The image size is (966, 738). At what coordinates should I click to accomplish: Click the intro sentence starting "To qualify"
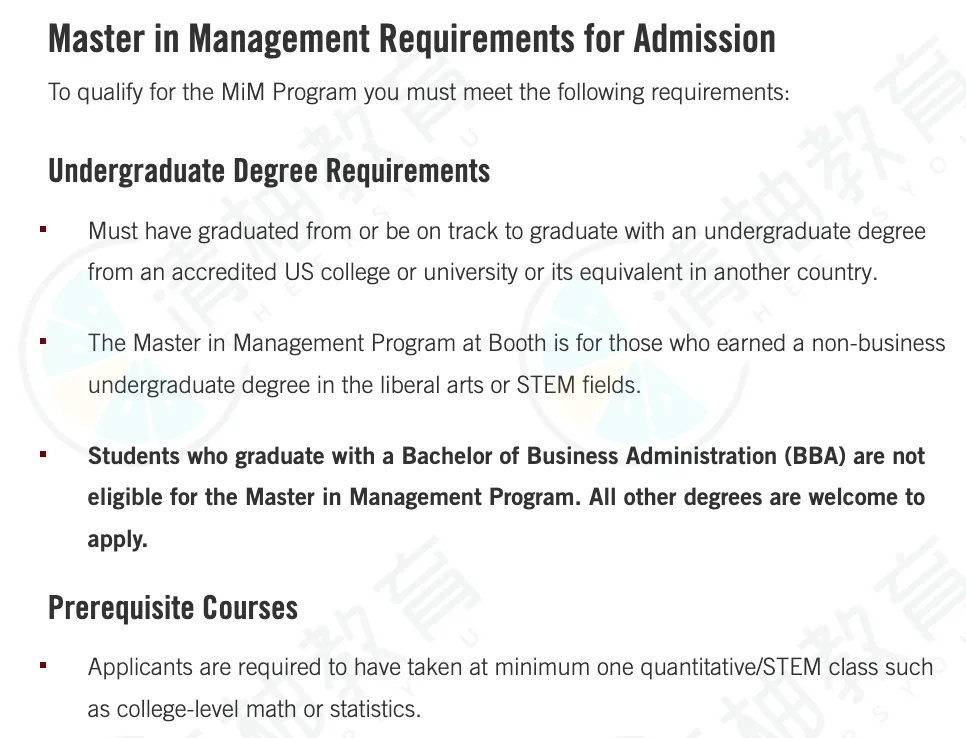[418, 93]
